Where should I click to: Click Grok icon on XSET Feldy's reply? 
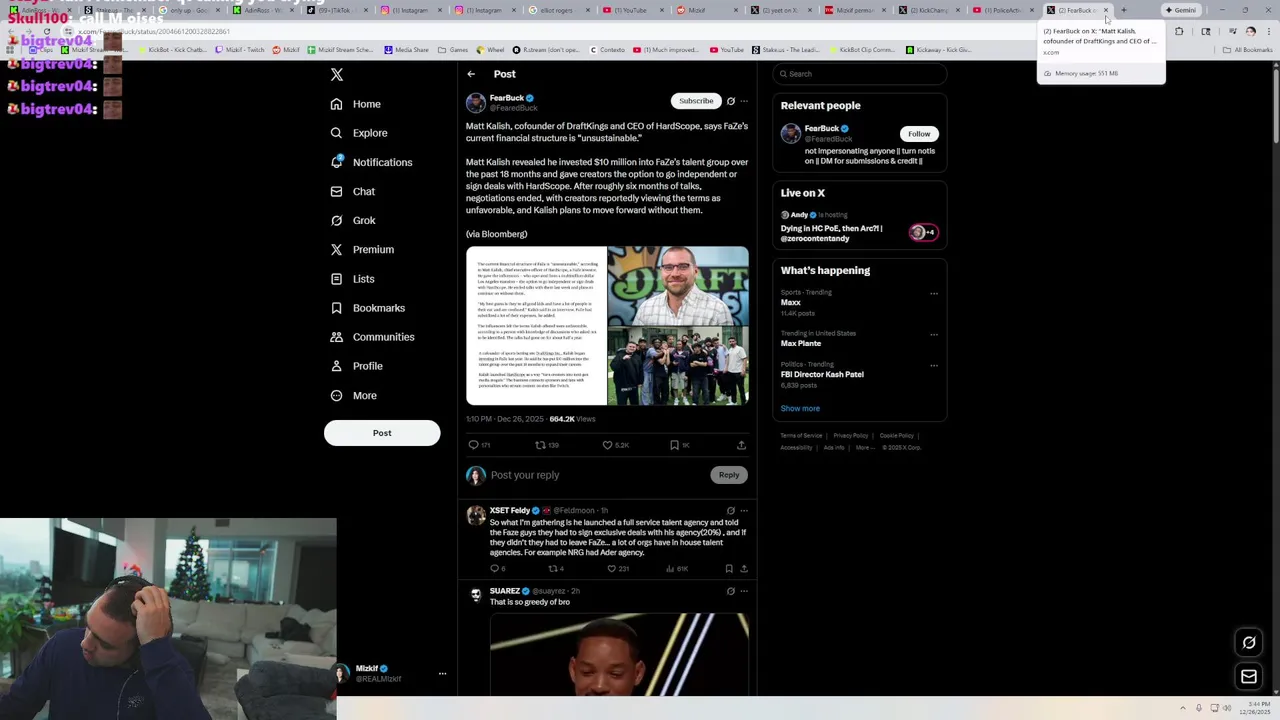(x=731, y=511)
